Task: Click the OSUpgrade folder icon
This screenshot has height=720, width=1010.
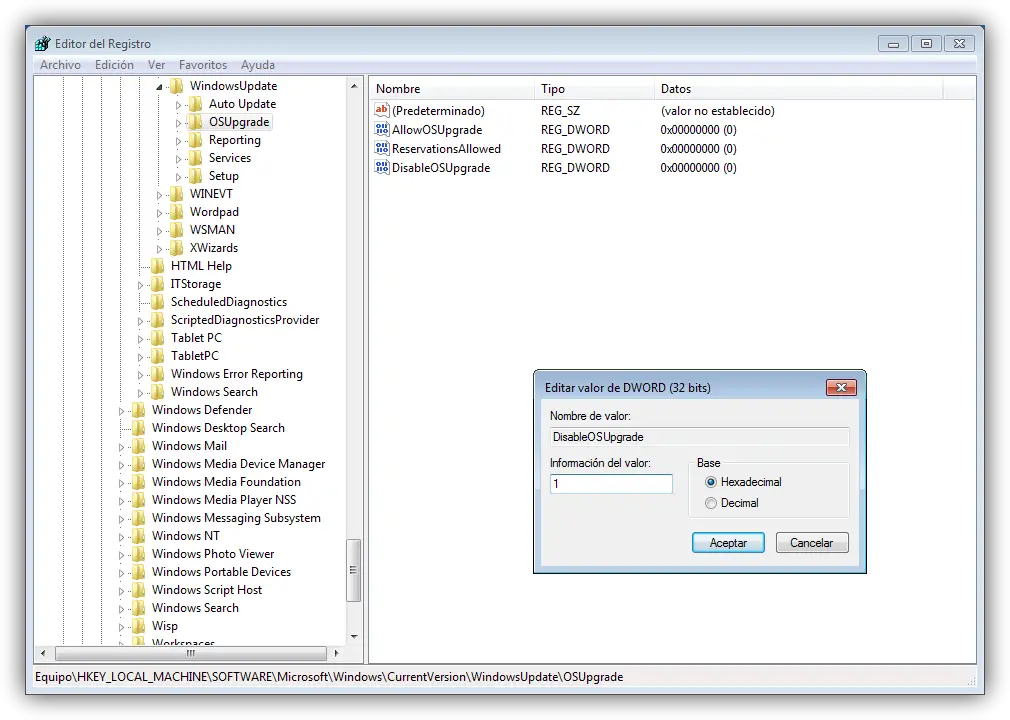Action: (196, 122)
